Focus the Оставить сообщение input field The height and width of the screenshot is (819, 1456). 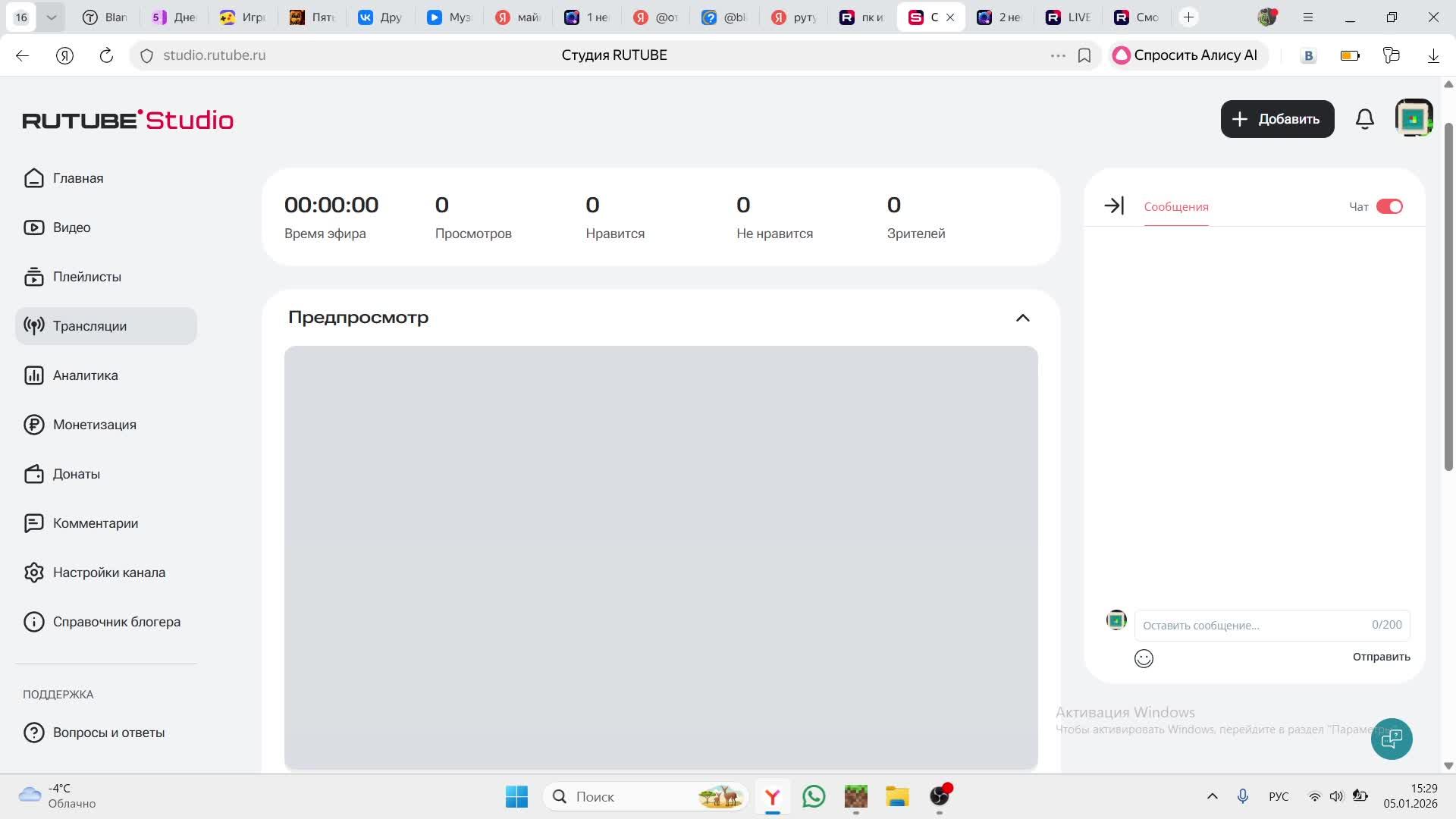coord(1251,625)
